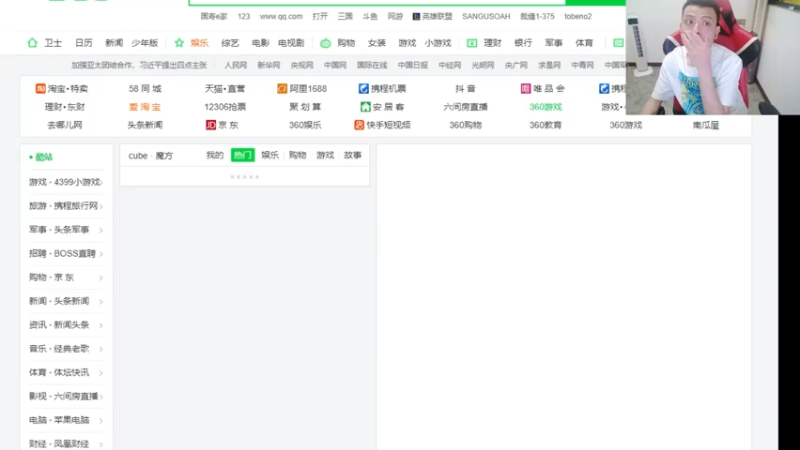The width and height of the screenshot is (800, 450).
Task: Open the 加强亚太团结合作 headline link
Action: click(x=139, y=65)
